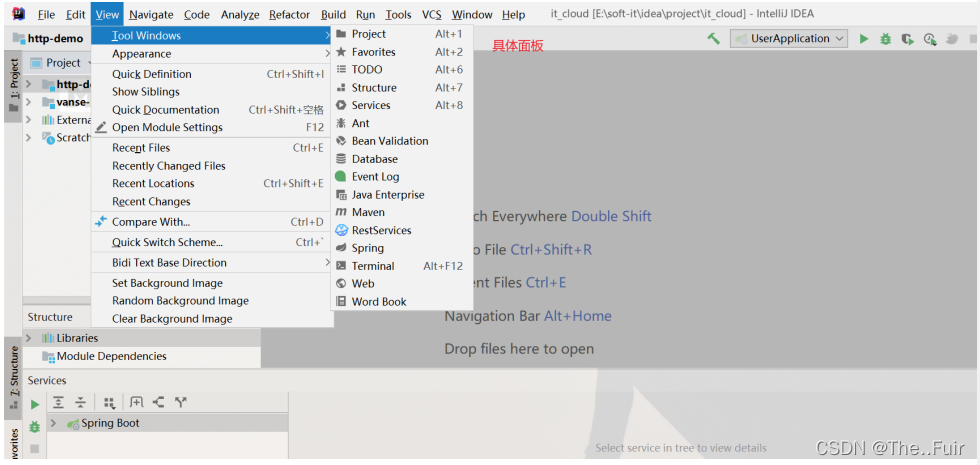Open the Group By icon in Services toolbar

(109, 402)
